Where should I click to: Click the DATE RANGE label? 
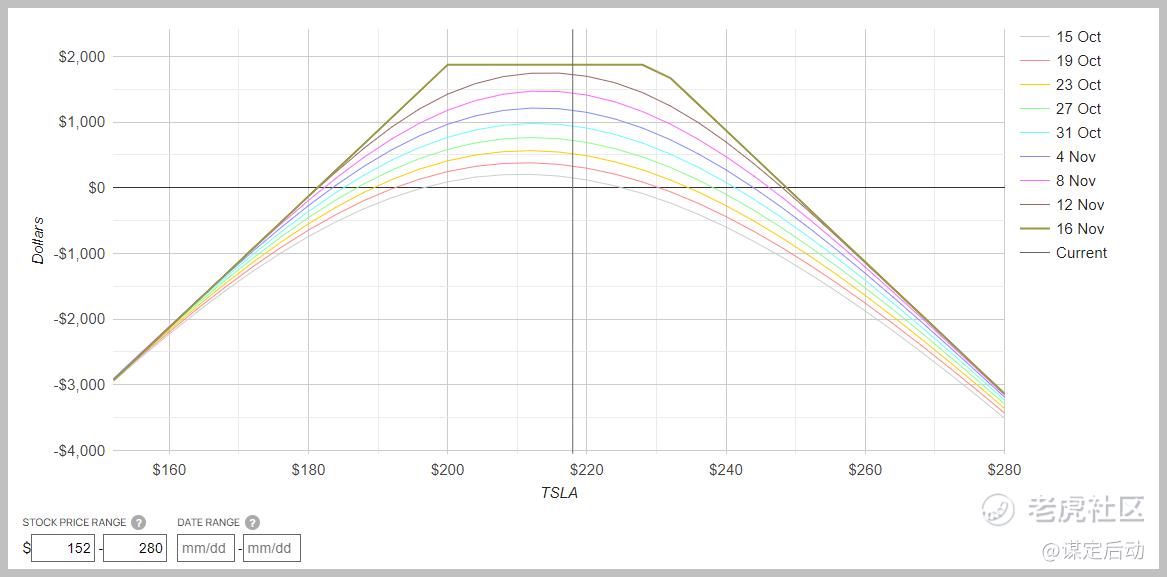(x=208, y=523)
